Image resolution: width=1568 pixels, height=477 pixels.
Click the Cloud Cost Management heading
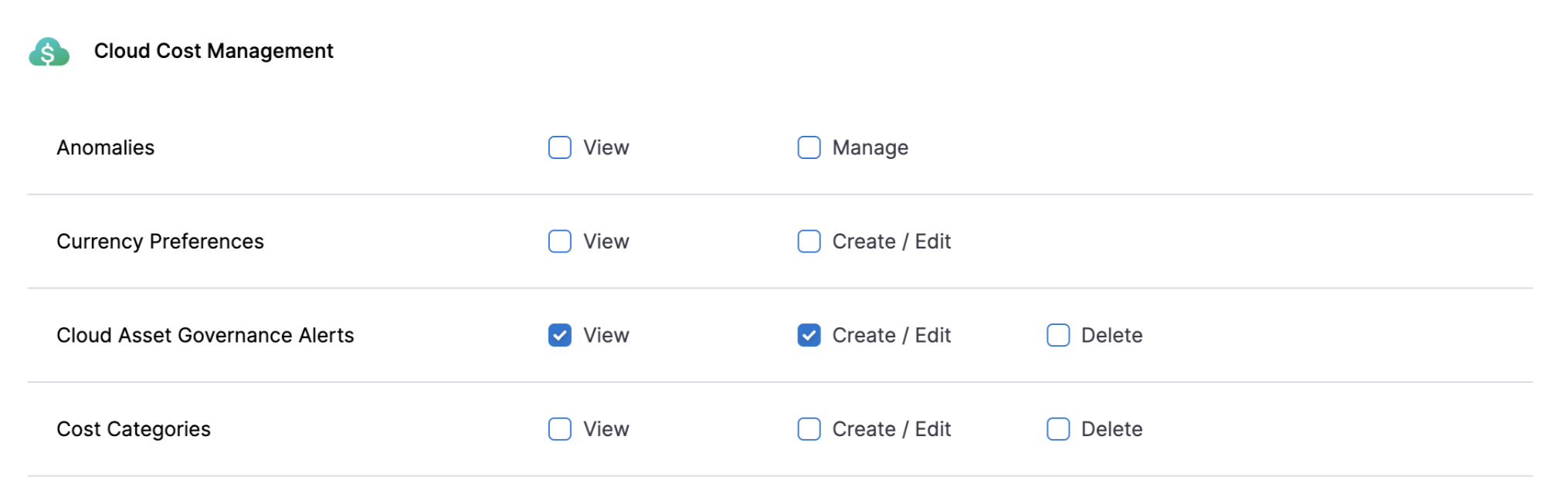[x=213, y=51]
